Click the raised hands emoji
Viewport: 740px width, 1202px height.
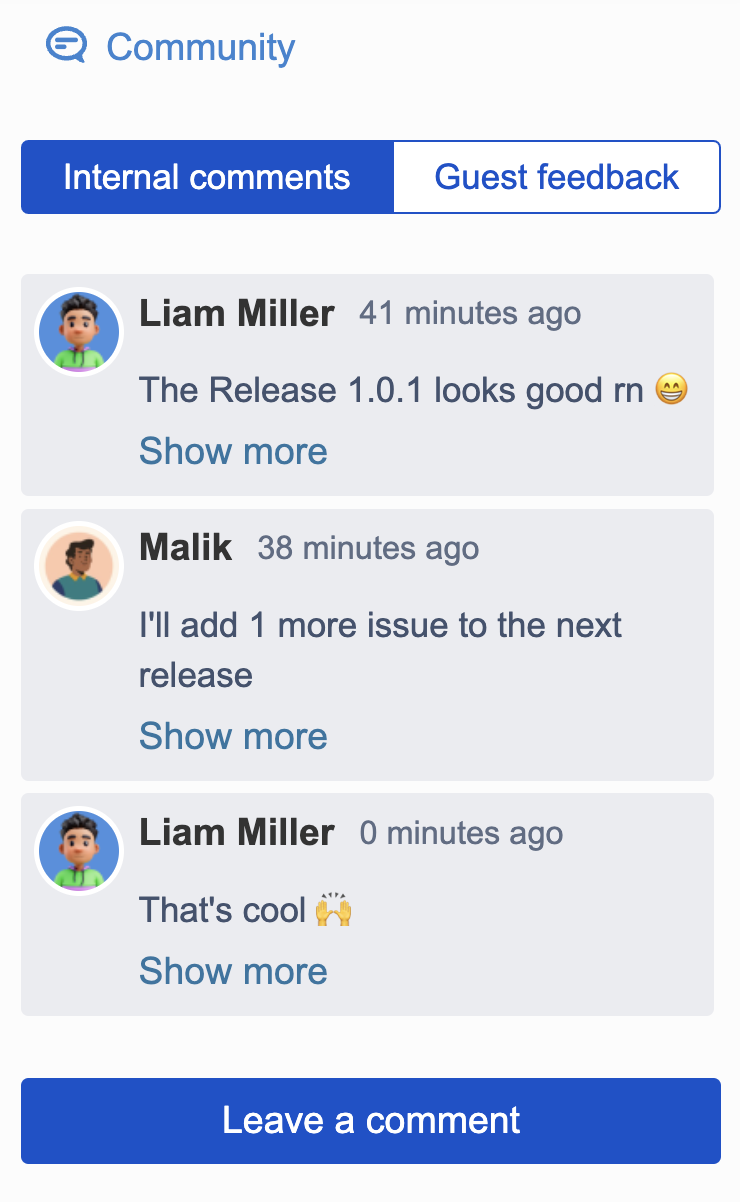tap(334, 909)
